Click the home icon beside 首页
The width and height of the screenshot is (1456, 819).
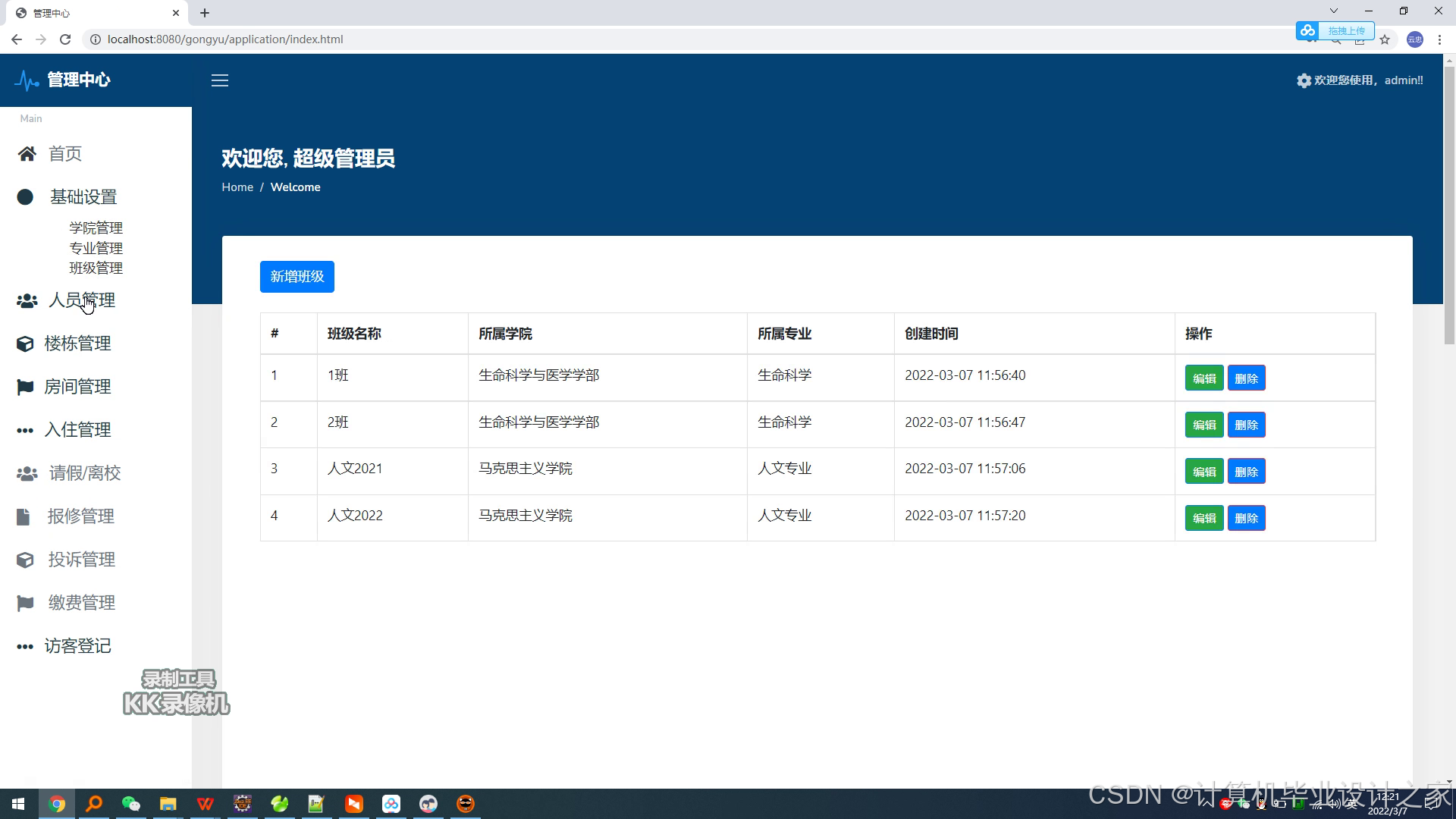click(27, 154)
